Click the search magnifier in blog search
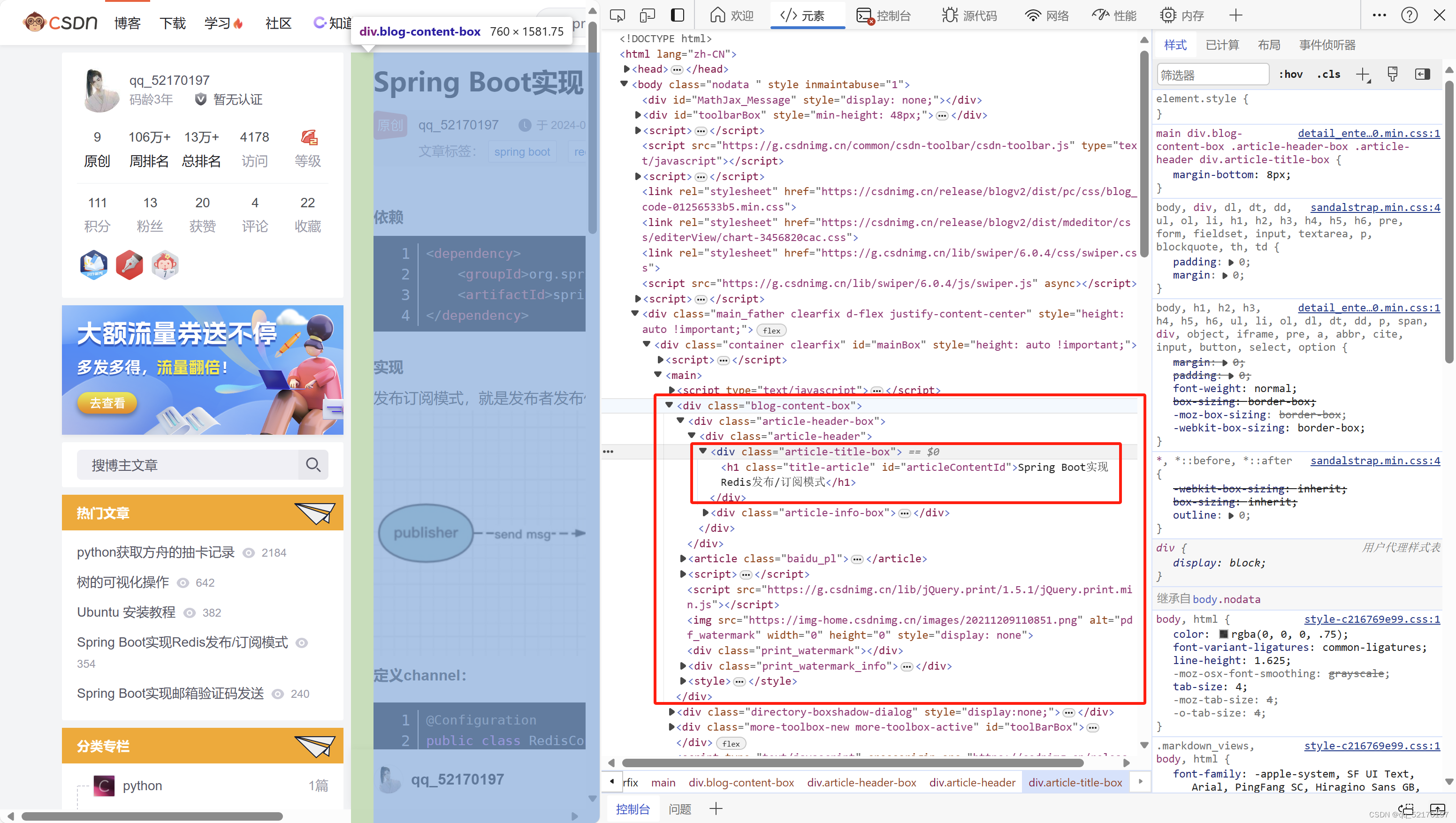 pyautogui.click(x=313, y=465)
